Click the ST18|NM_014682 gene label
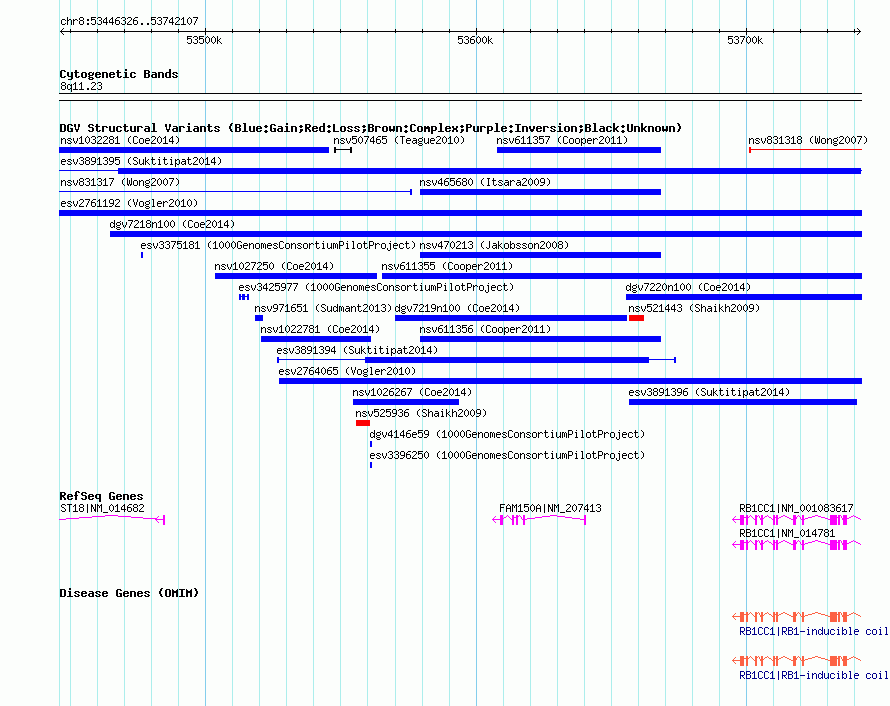 point(102,509)
